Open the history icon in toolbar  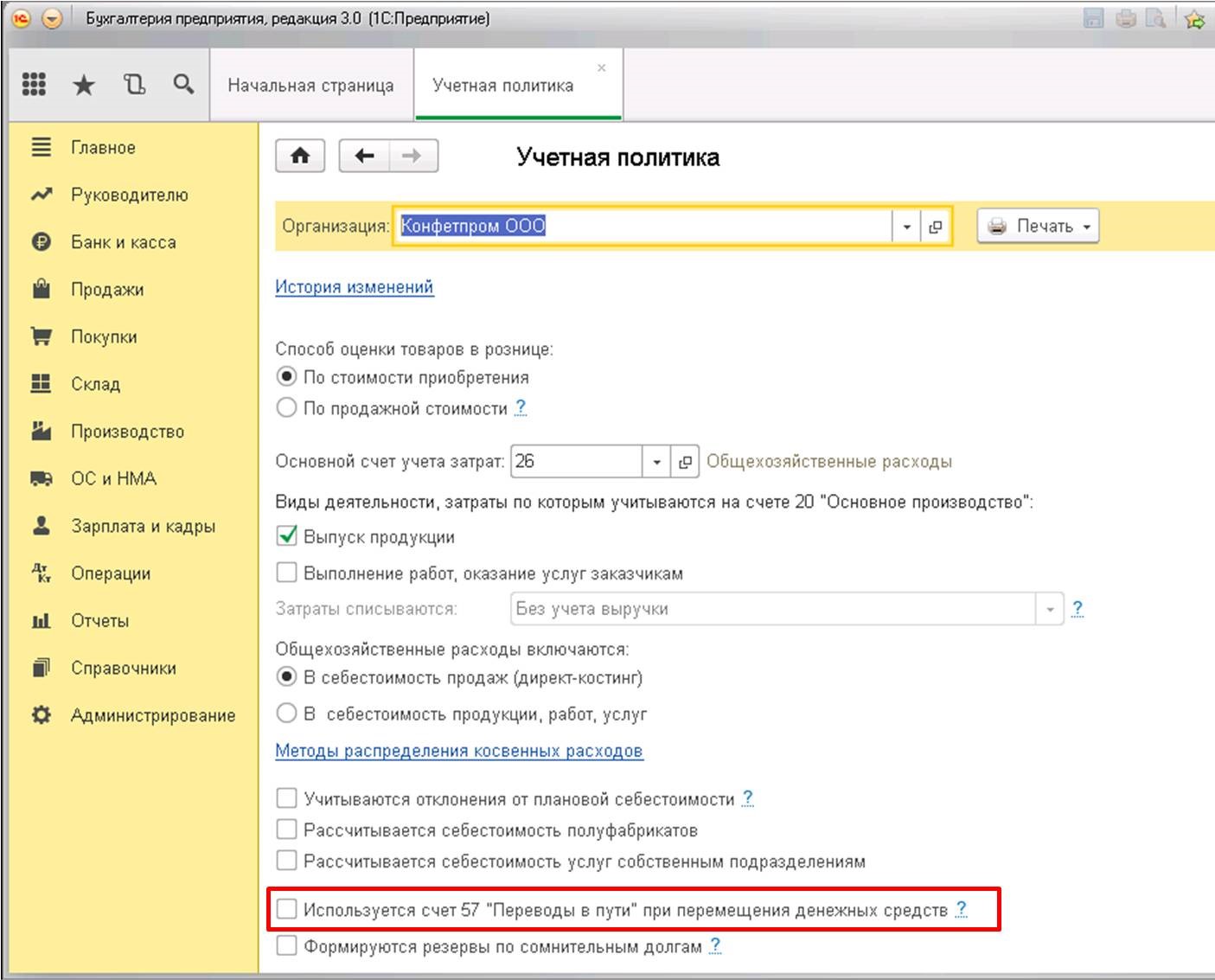click(x=134, y=84)
